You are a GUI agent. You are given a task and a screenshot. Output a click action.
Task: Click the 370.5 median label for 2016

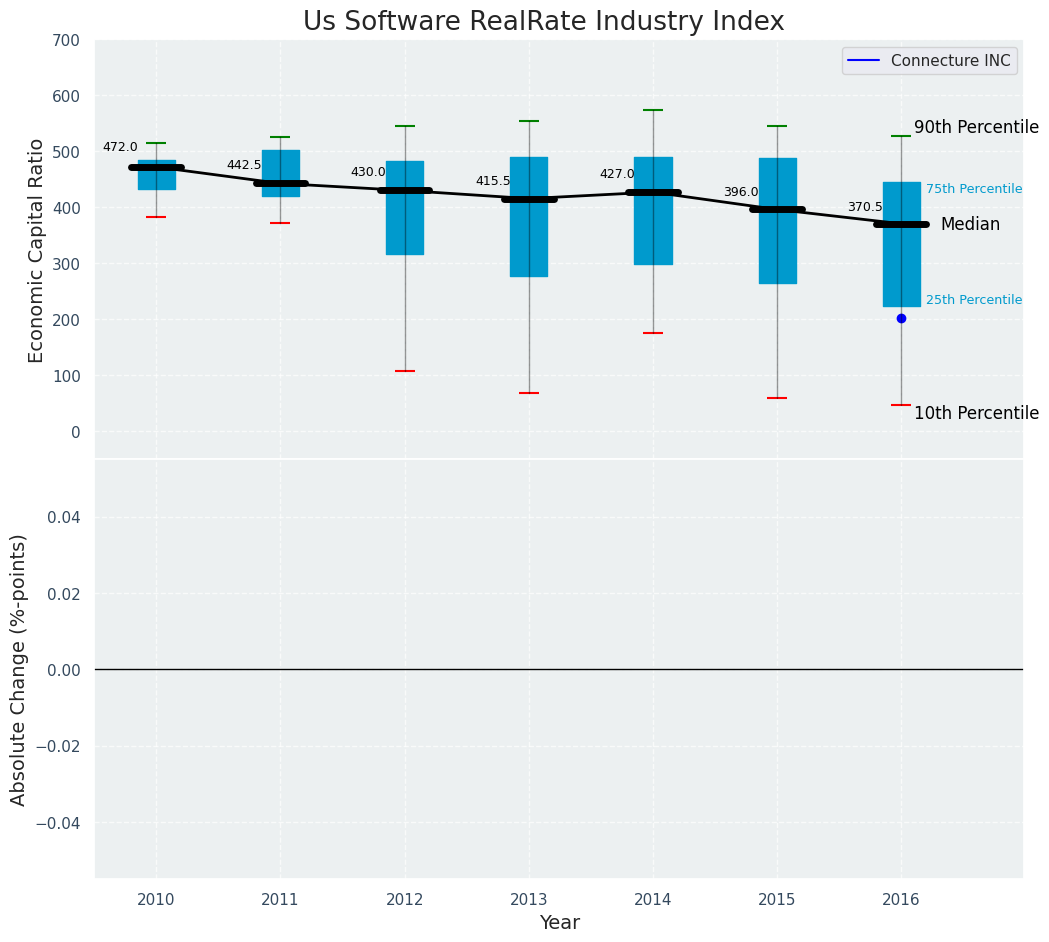pyautogui.click(x=866, y=207)
